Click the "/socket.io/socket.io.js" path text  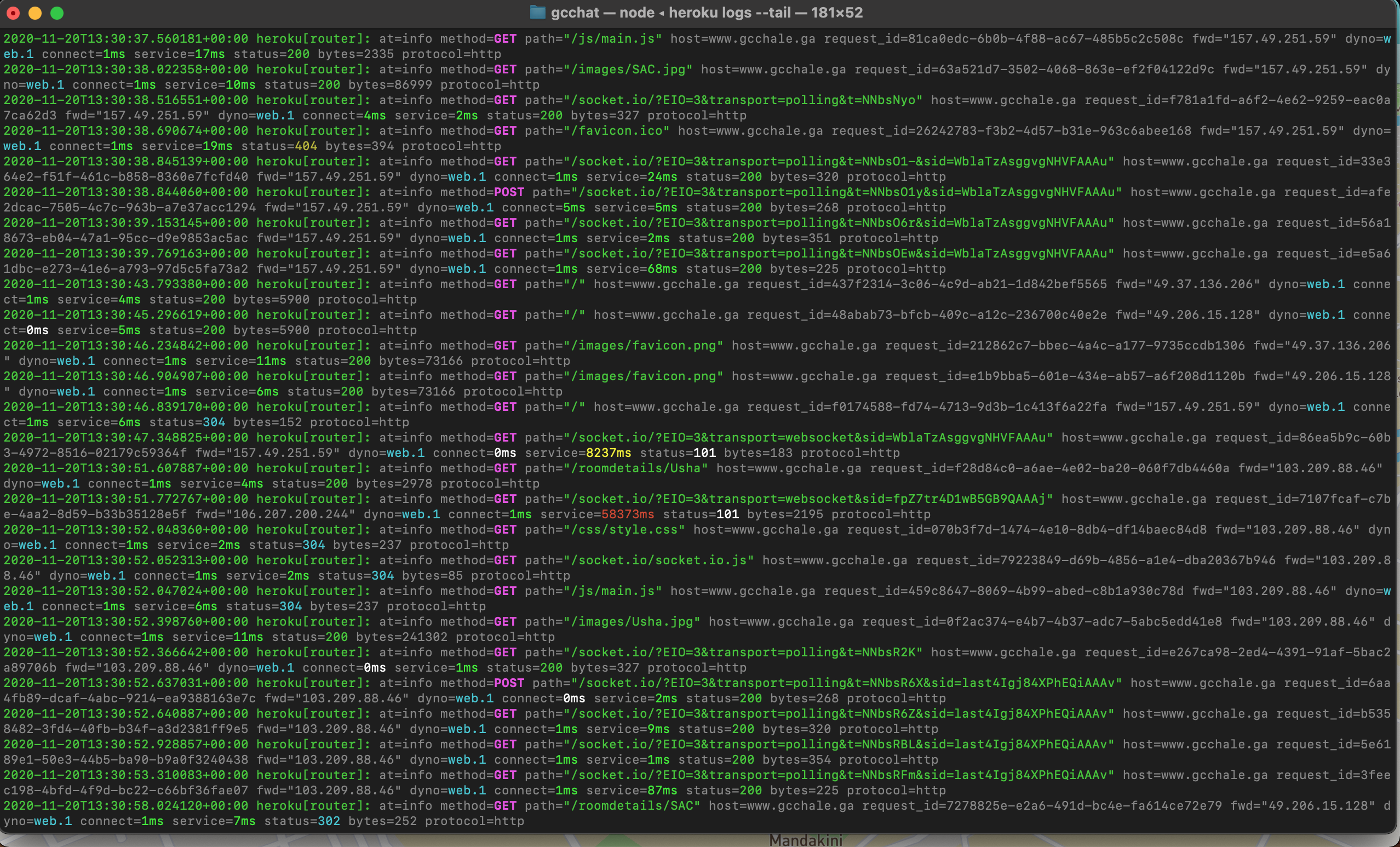(x=658, y=560)
